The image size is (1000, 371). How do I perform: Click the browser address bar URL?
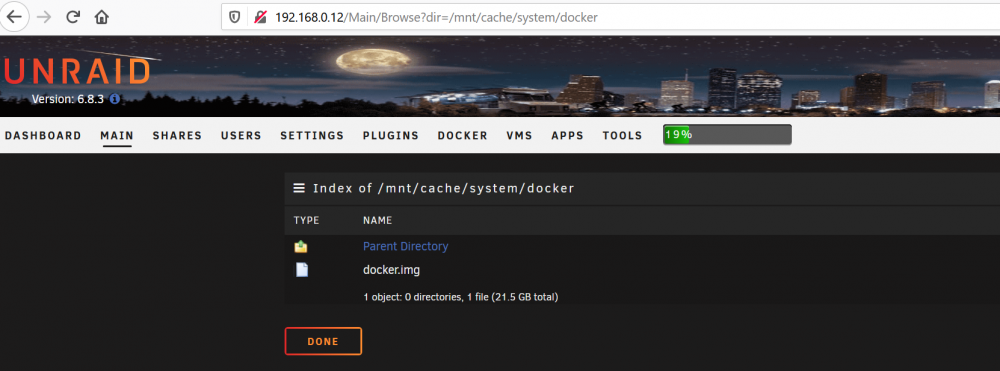click(436, 17)
